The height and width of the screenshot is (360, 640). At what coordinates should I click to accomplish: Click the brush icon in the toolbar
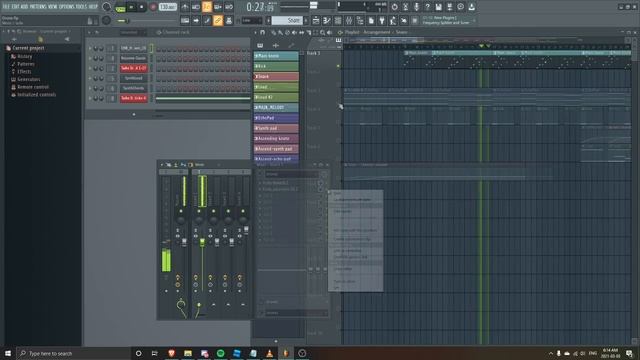coord(207,20)
